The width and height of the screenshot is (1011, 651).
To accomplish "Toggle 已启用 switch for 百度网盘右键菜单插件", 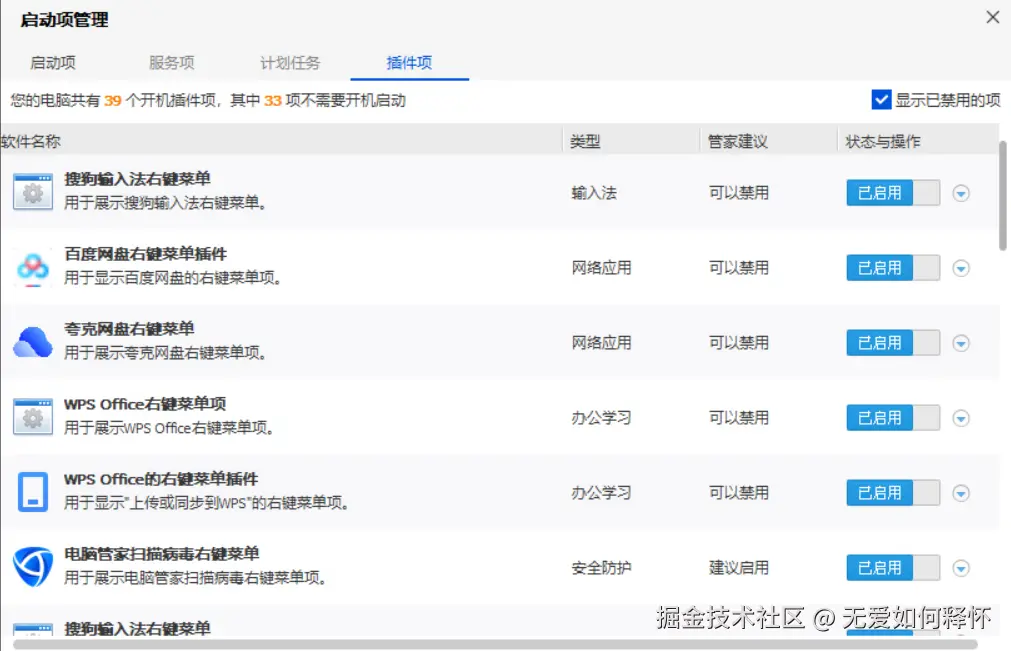I will 893,267.
